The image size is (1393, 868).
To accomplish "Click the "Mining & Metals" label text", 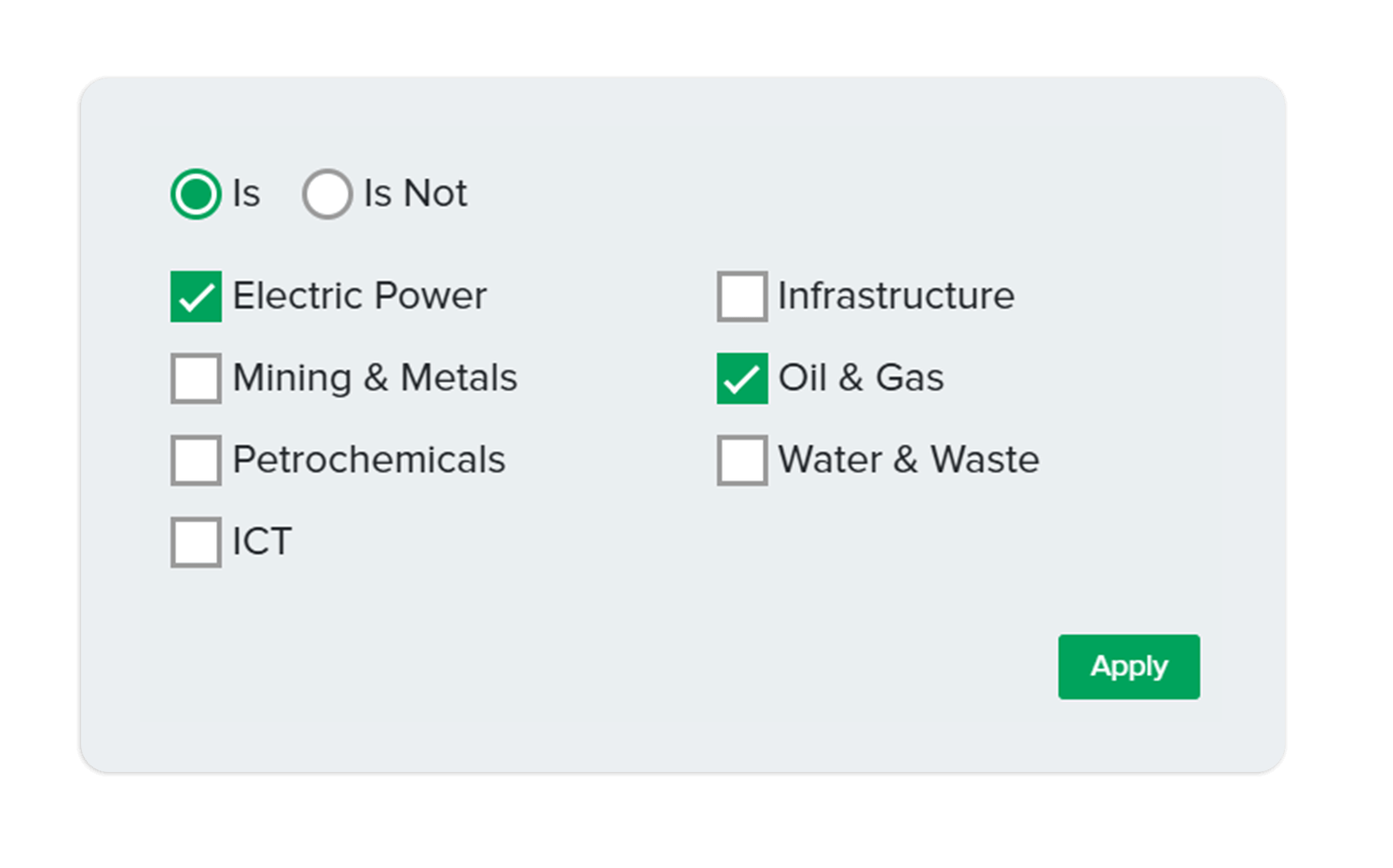I will (x=375, y=379).
